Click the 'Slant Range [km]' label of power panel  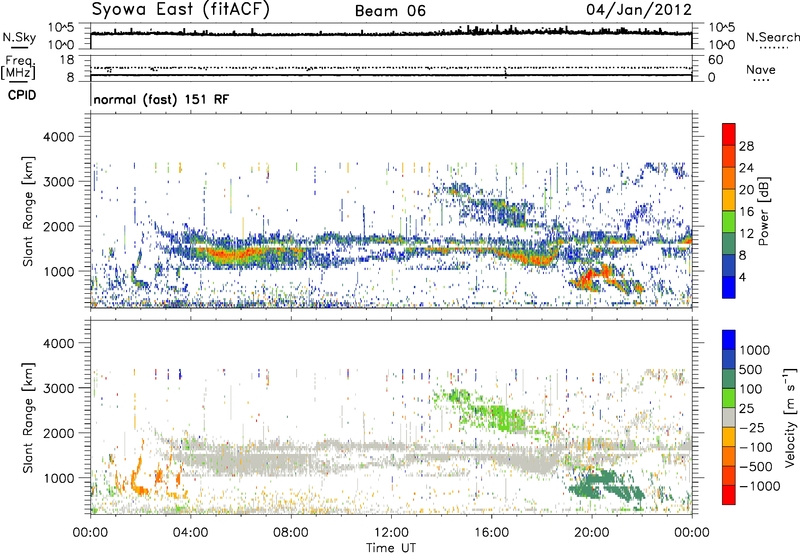pyautogui.click(x=28, y=211)
